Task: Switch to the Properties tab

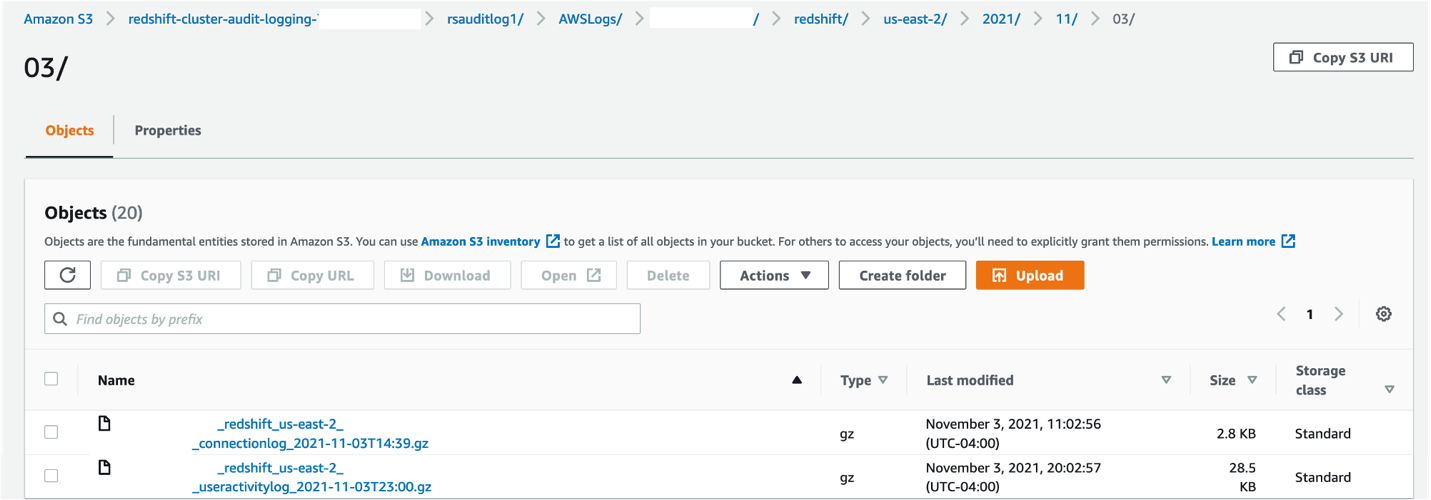Action: coord(168,130)
